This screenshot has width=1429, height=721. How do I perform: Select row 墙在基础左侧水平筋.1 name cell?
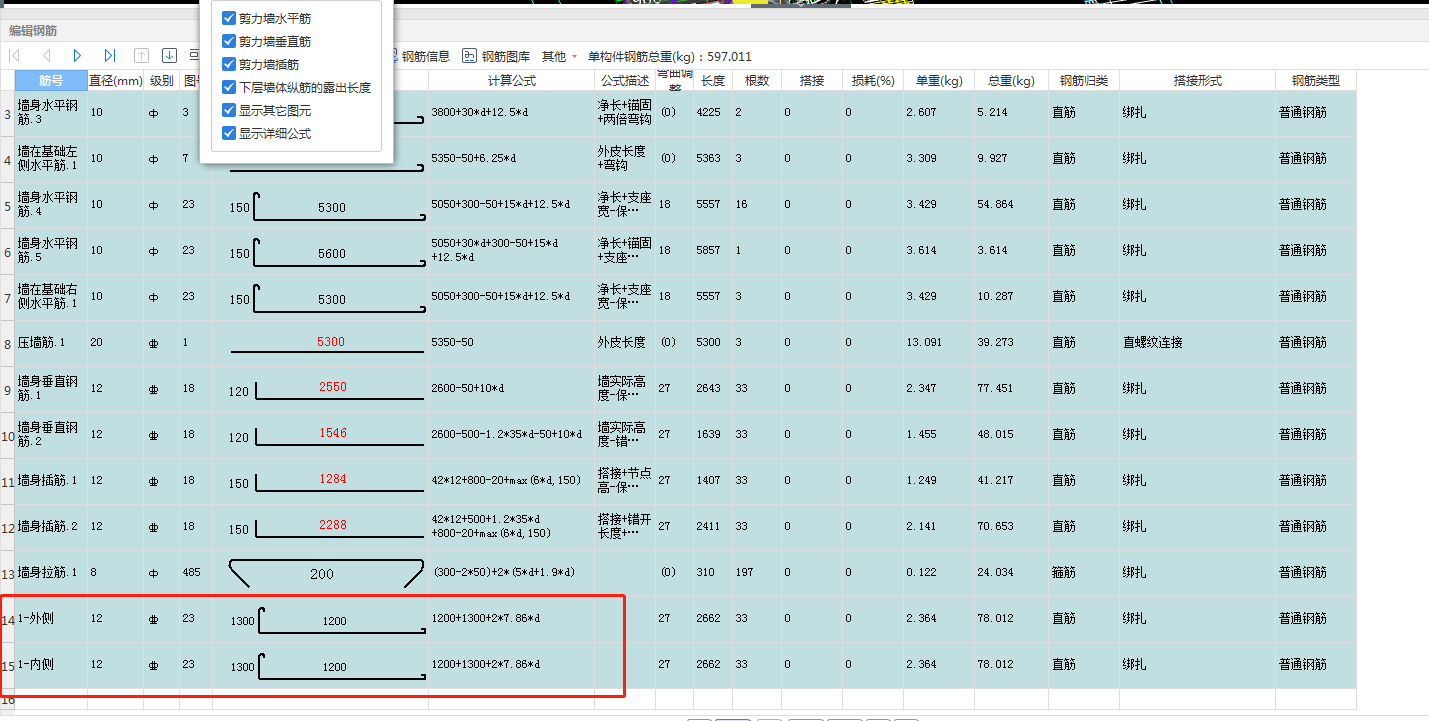pos(51,160)
